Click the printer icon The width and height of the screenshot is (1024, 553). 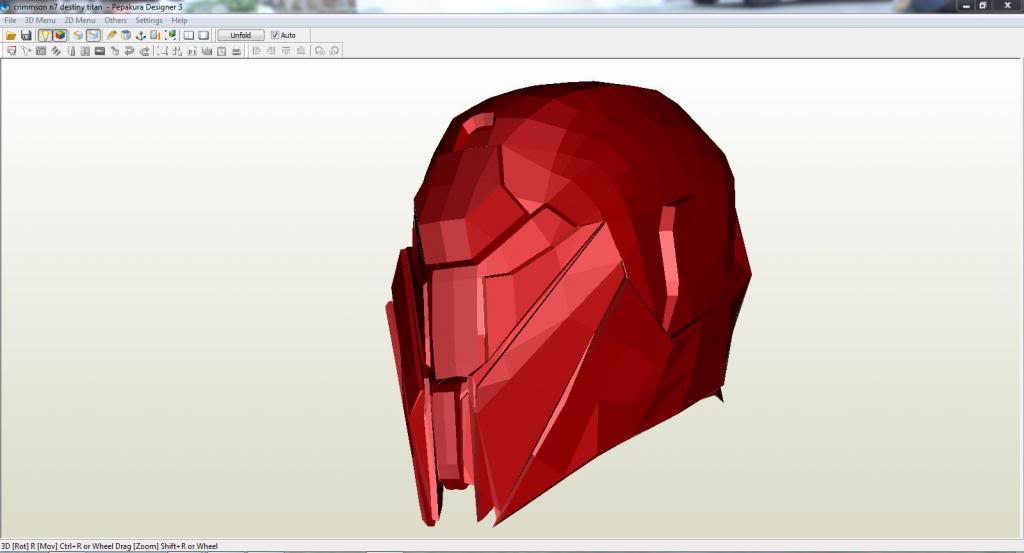[x=236, y=51]
